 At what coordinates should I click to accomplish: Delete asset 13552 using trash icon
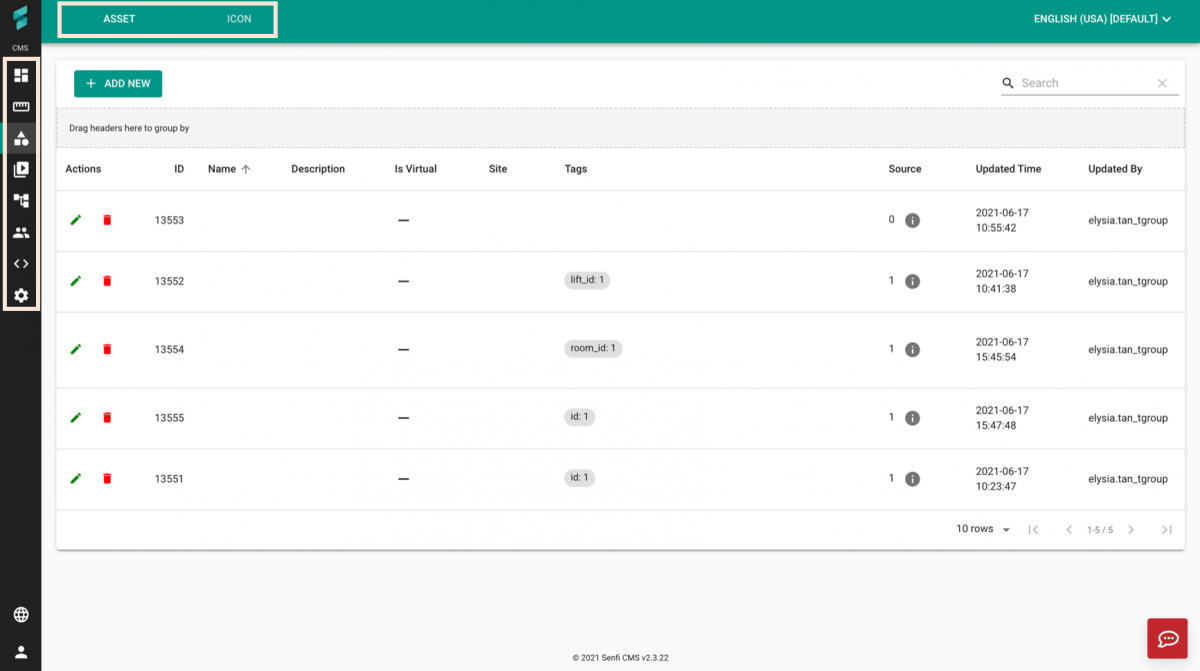pyautogui.click(x=107, y=280)
